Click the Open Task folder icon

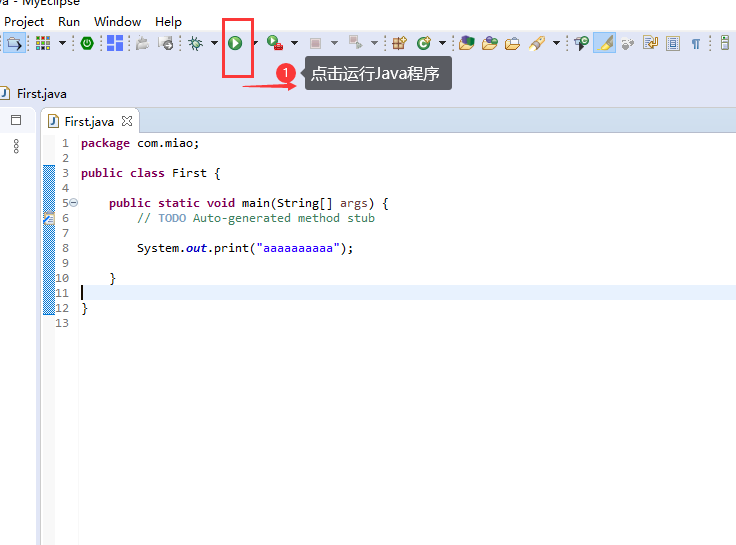tap(490, 43)
